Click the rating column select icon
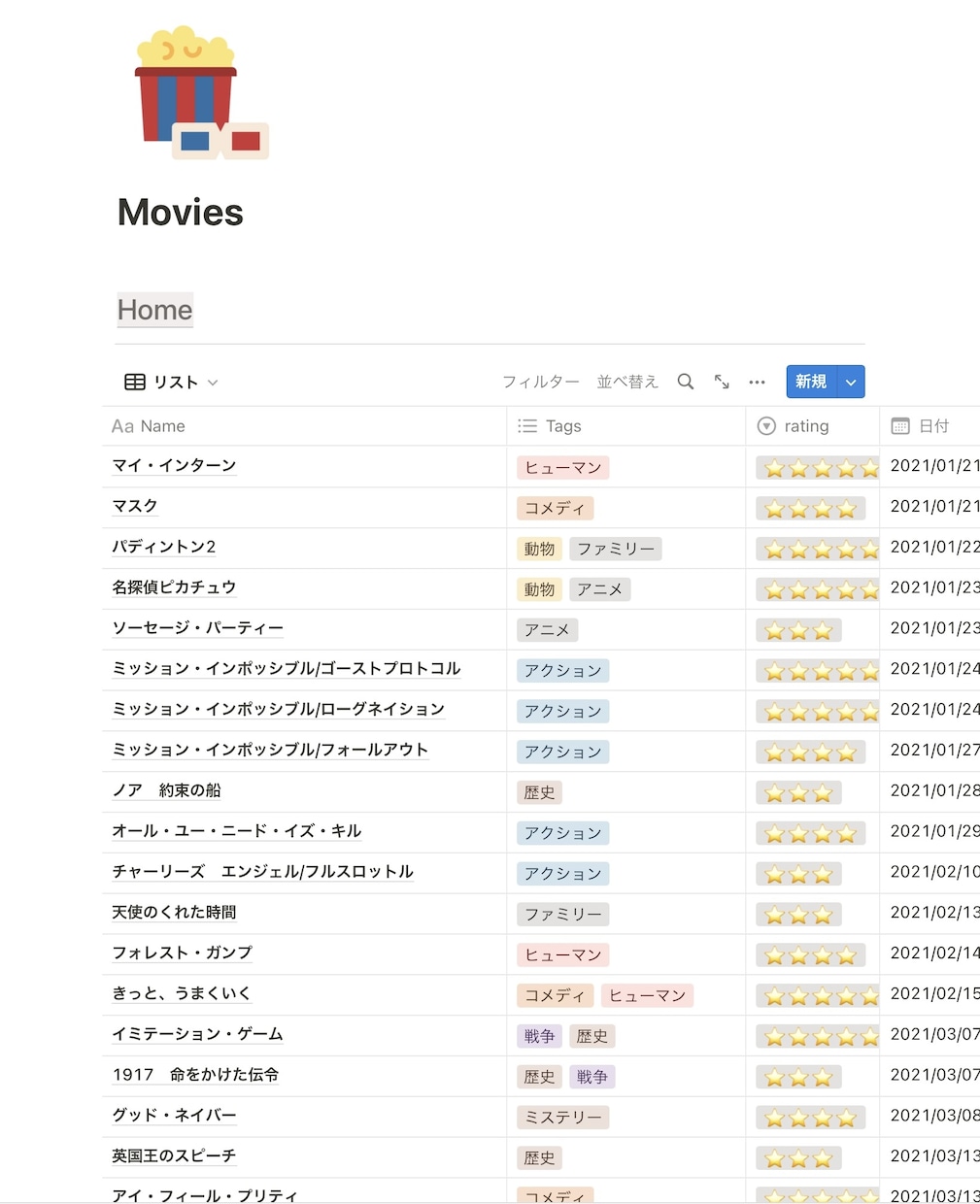This screenshot has height=1204, width=980. [766, 425]
